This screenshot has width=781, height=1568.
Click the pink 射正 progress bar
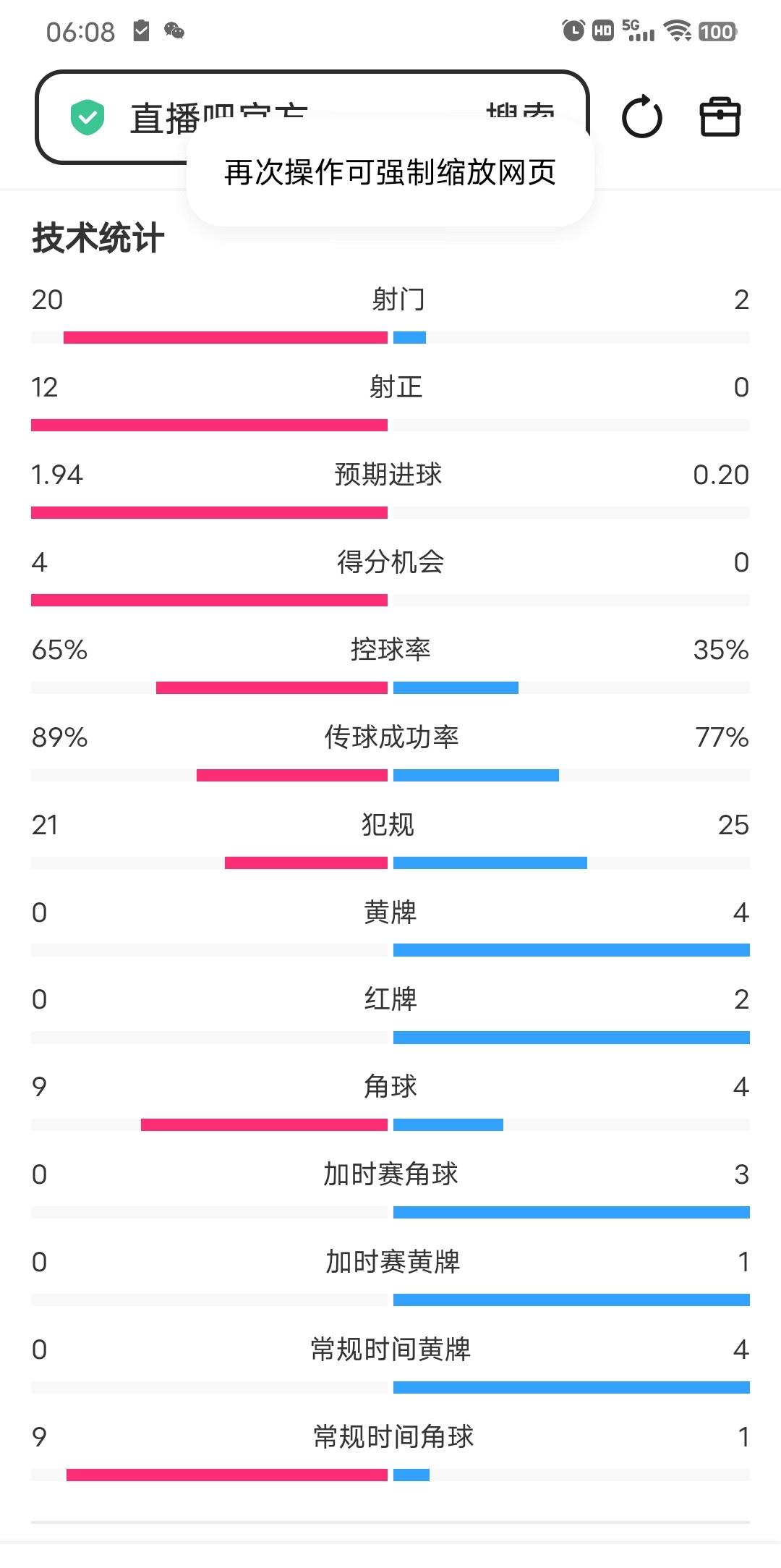pos(209,425)
